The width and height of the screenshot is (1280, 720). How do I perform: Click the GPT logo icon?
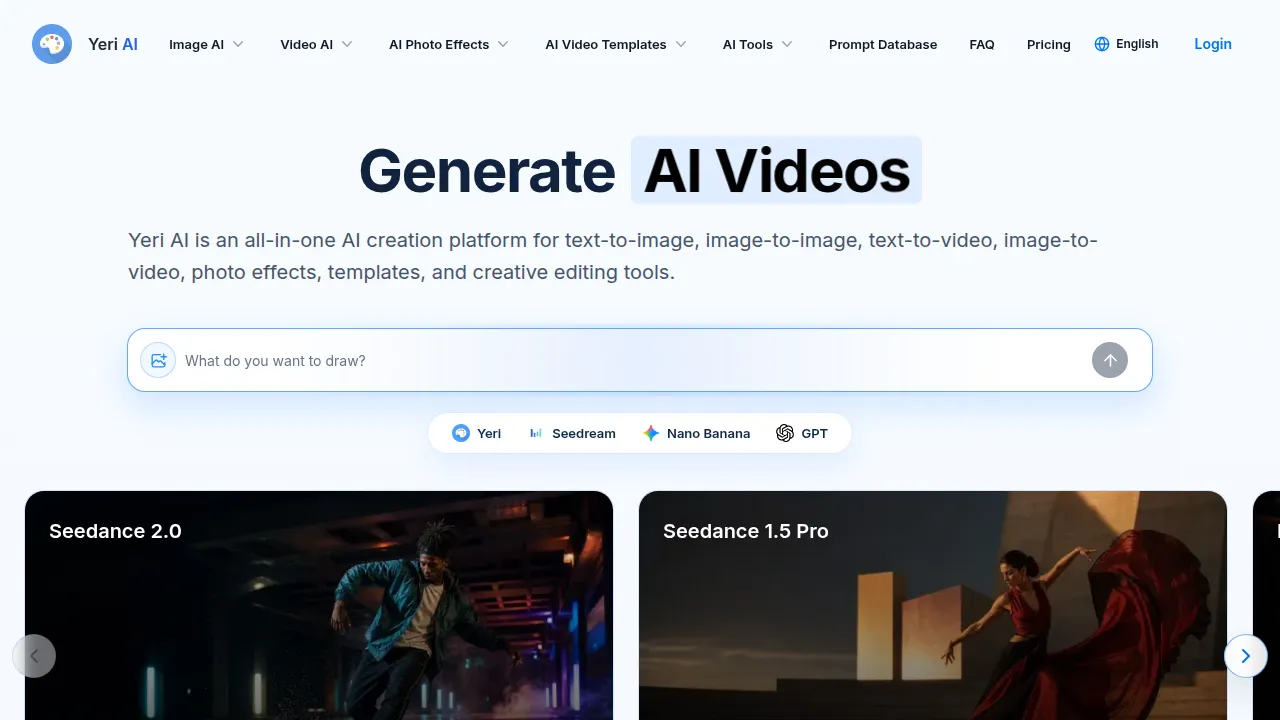(x=785, y=433)
